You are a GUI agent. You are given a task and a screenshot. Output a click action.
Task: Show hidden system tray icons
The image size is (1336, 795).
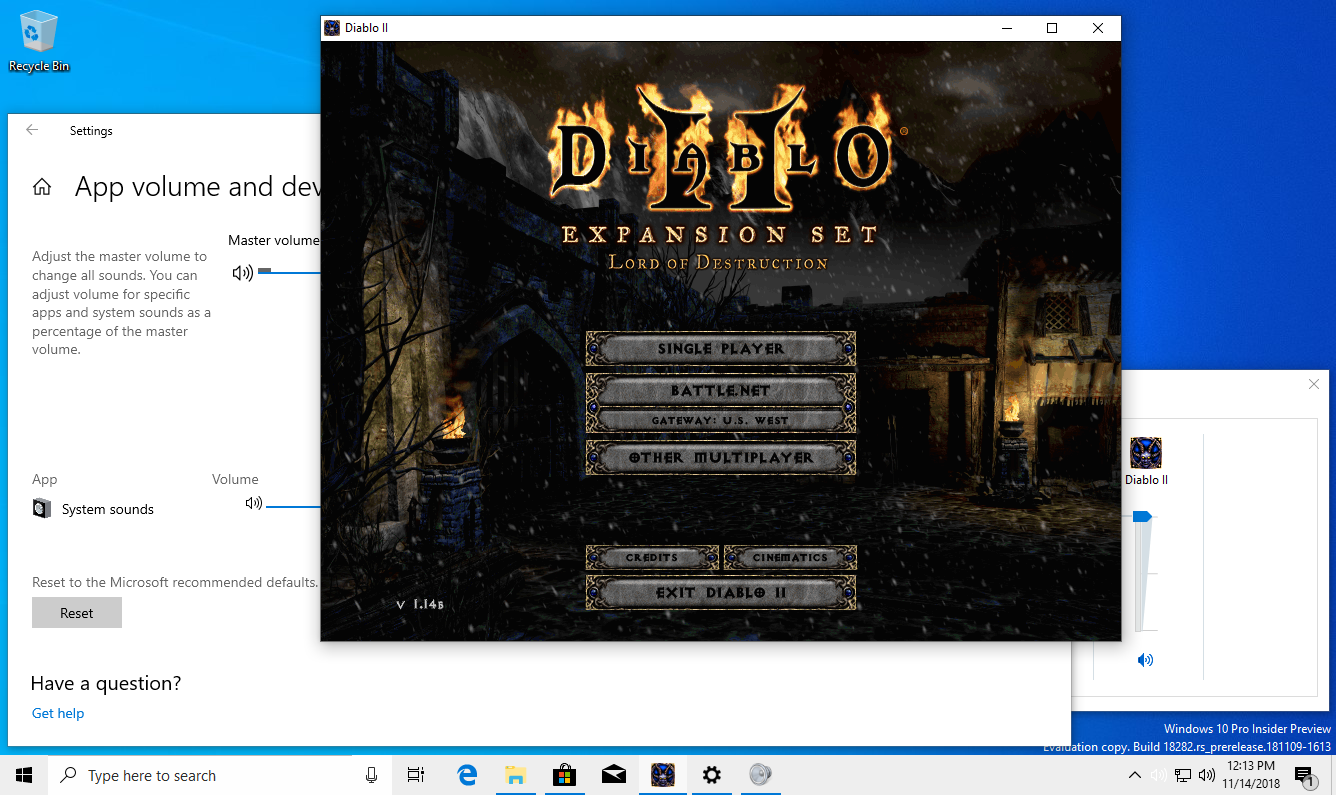coord(1134,775)
